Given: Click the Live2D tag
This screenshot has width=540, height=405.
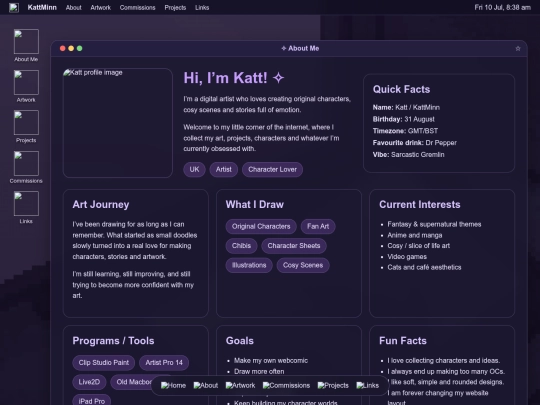Looking at the screenshot, I should (x=89, y=382).
